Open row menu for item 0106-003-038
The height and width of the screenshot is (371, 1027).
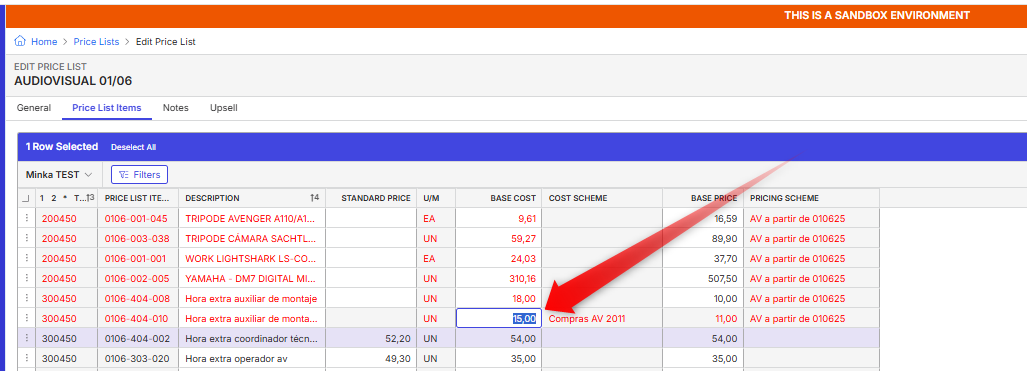coord(26,238)
